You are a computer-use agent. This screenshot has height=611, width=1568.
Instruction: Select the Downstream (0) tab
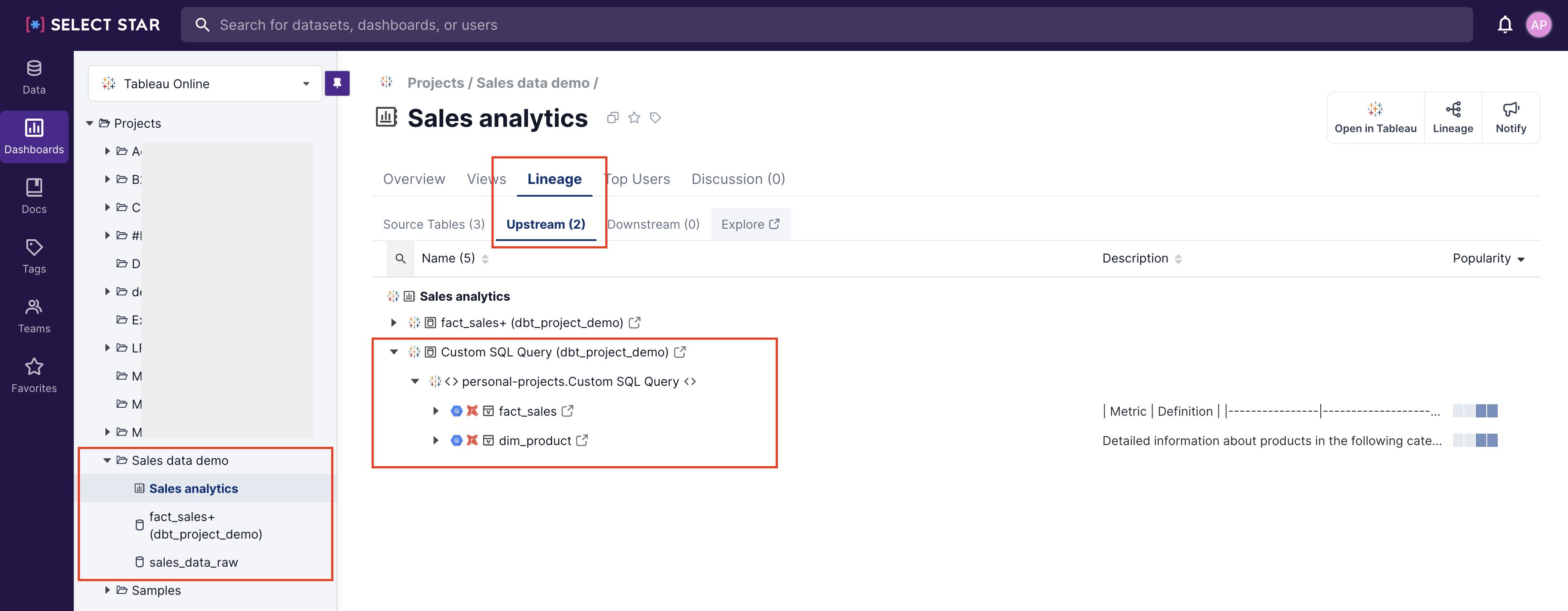click(x=653, y=225)
